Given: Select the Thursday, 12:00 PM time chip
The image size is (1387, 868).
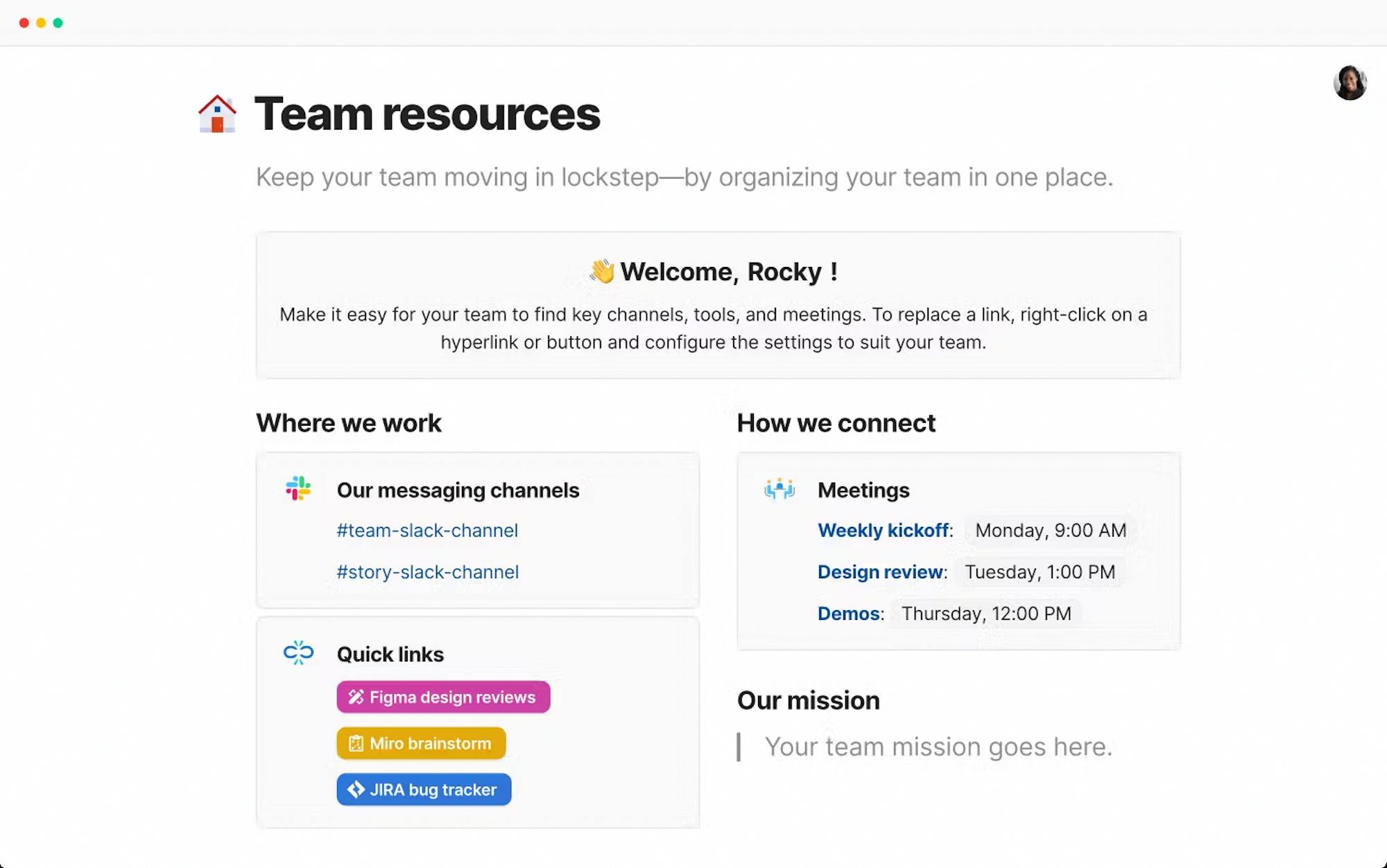Looking at the screenshot, I should 986,614.
